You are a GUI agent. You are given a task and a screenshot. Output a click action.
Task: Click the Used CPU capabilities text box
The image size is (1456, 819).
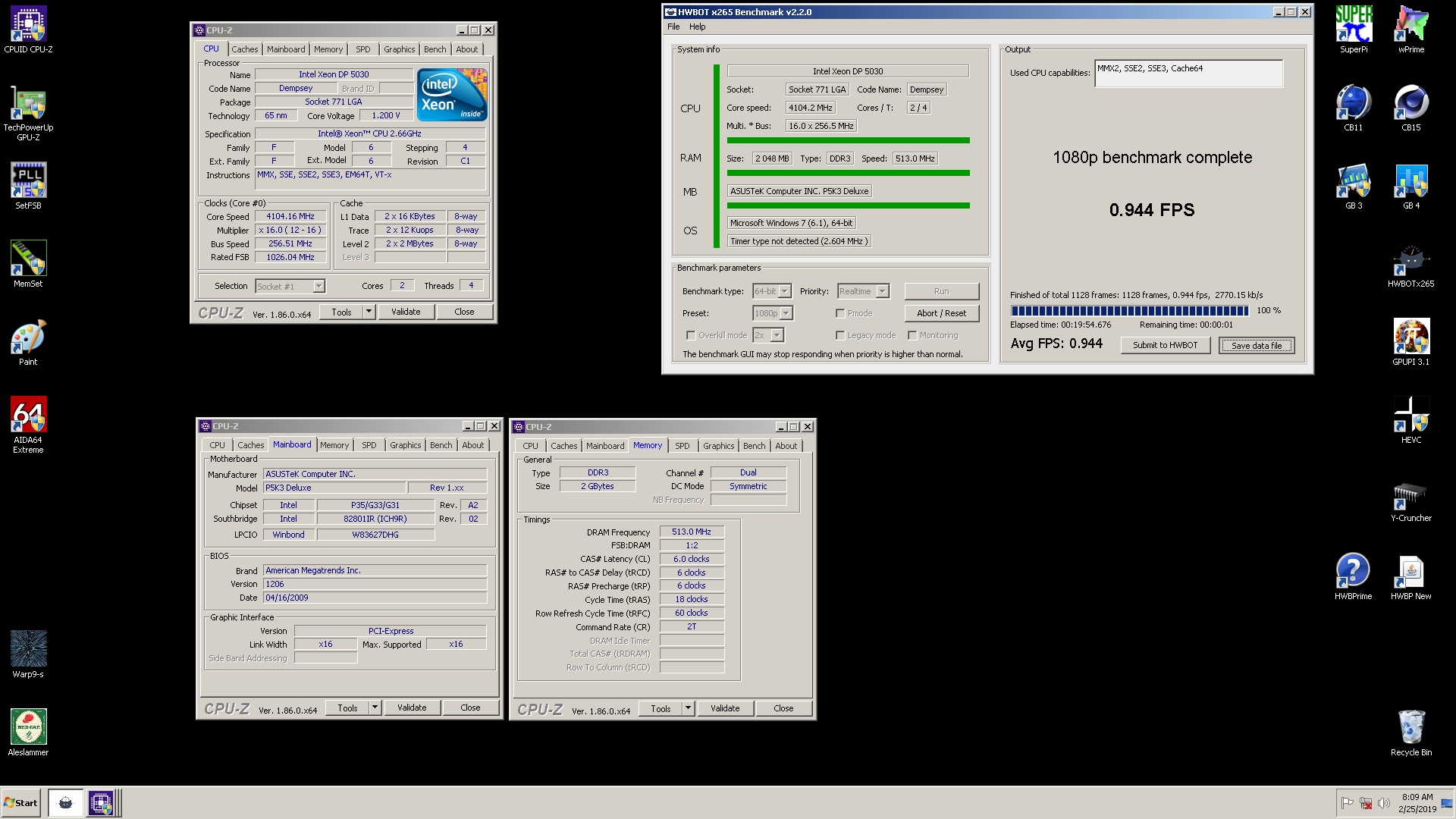coord(1188,74)
